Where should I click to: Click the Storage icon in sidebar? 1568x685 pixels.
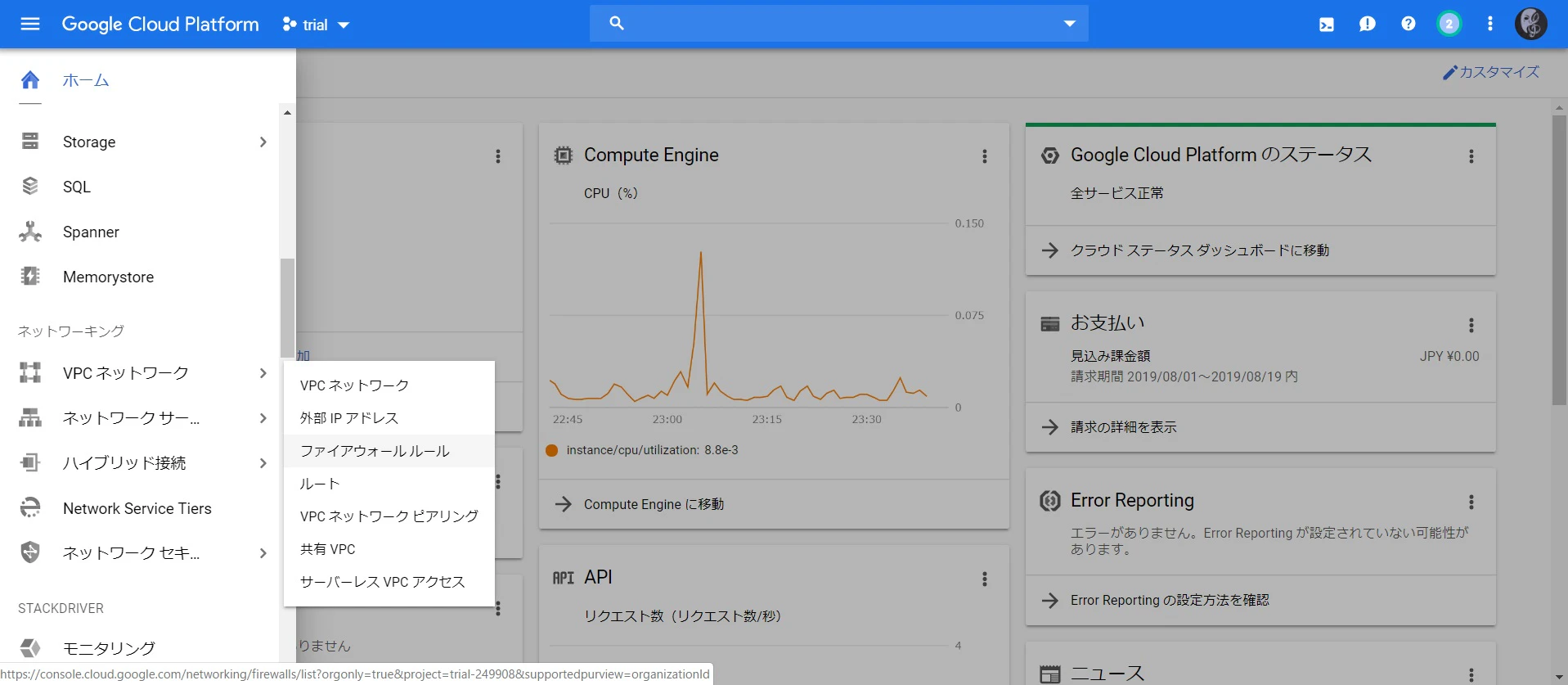[x=30, y=141]
